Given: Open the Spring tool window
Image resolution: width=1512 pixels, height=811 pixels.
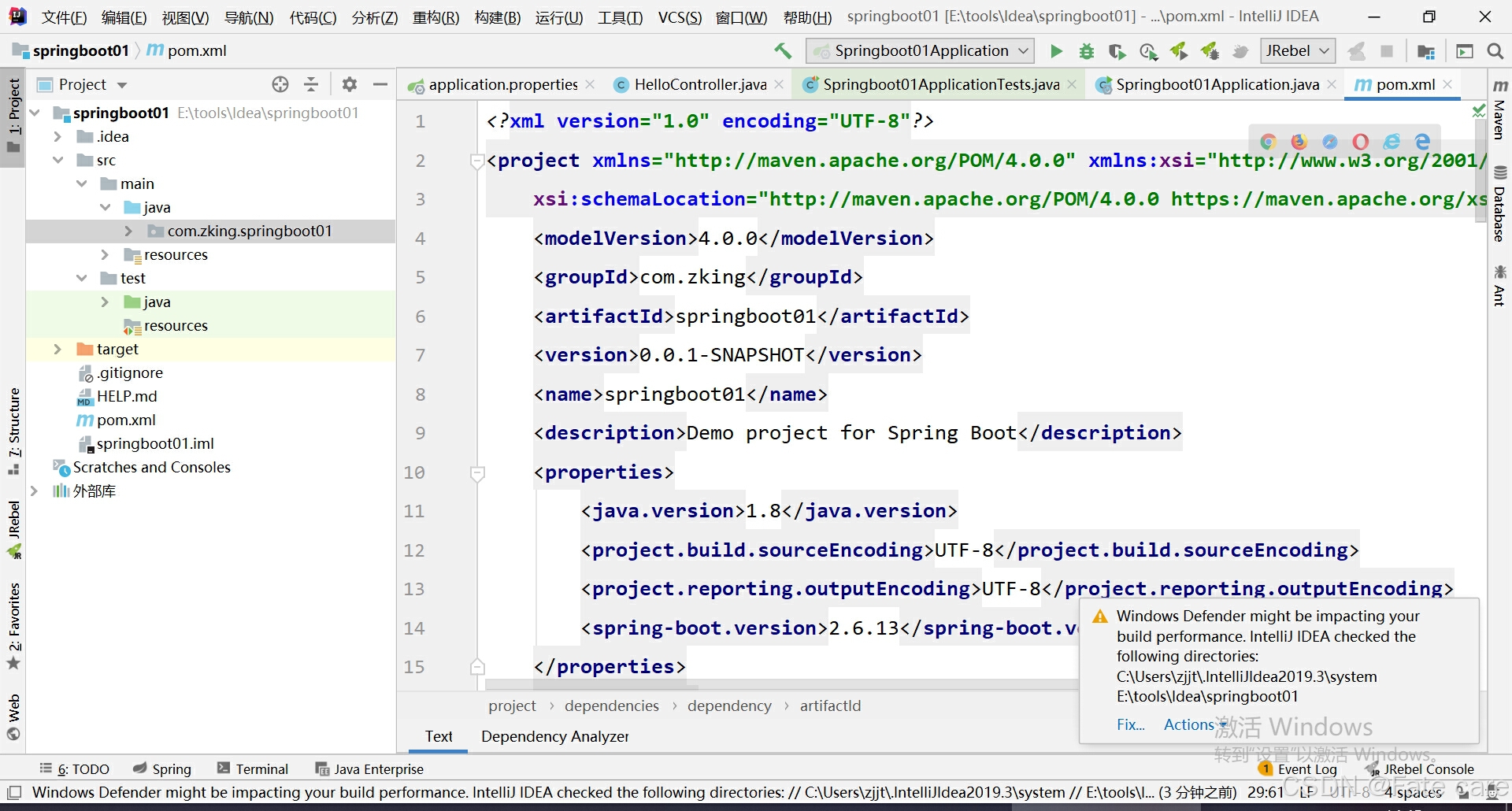Looking at the screenshot, I should pyautogui.click(x=162, y=769).
